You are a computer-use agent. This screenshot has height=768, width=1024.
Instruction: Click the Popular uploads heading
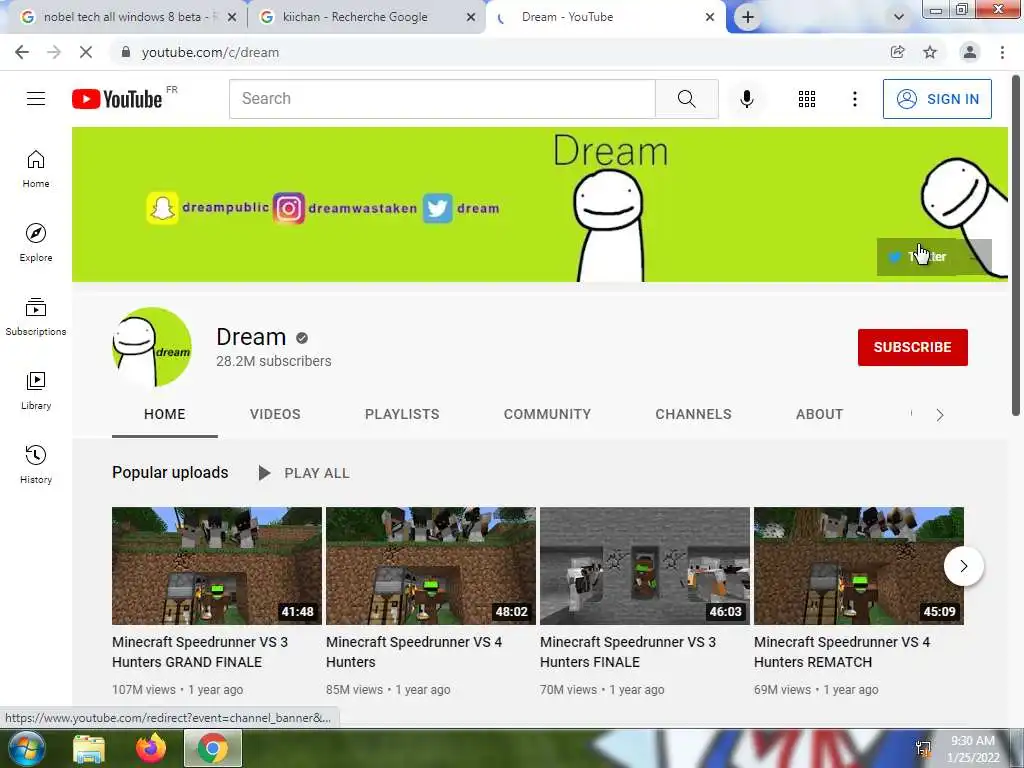point(170,472)
